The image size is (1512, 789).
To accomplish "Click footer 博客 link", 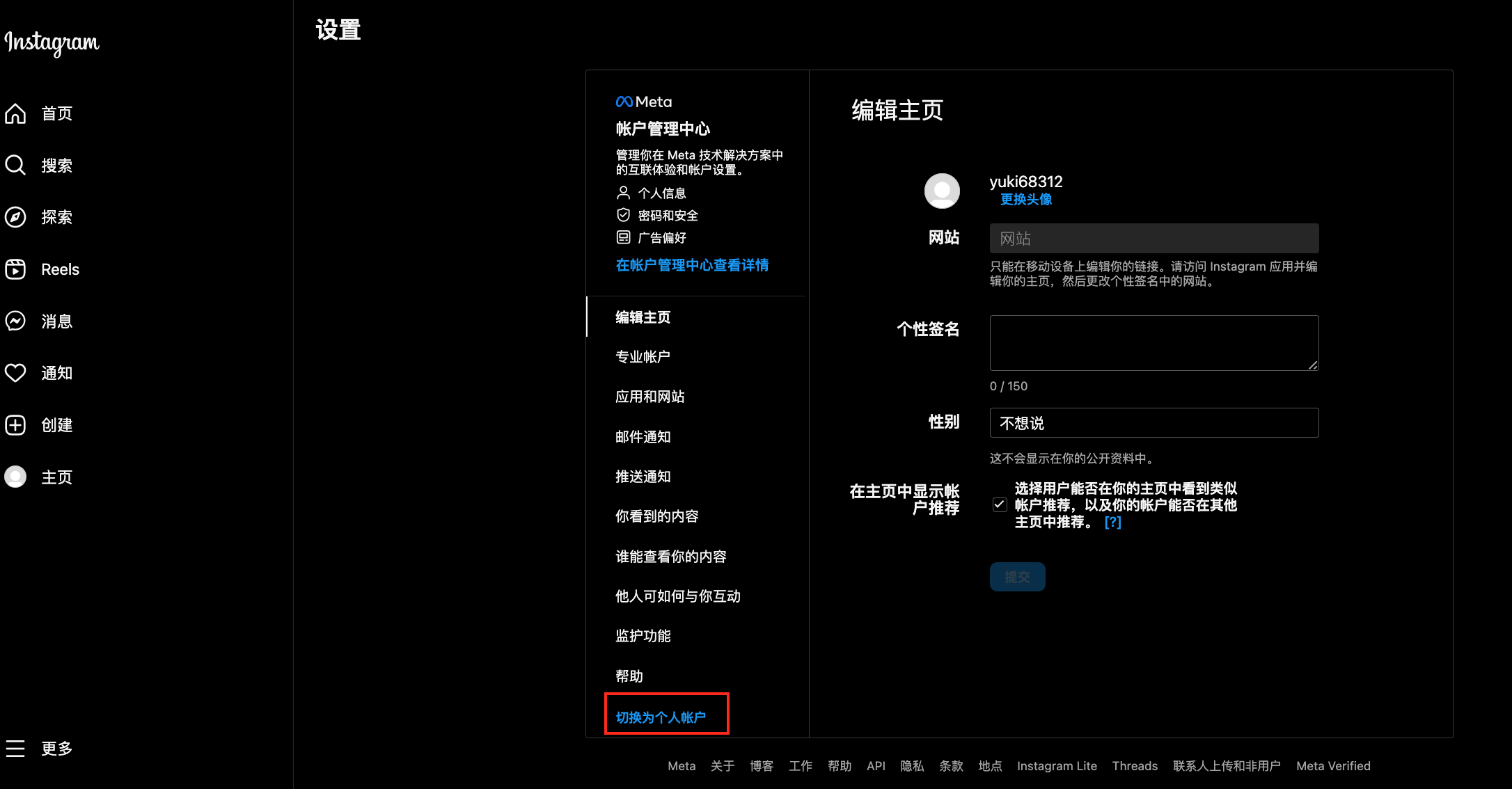I will click(x=762, y=766).
